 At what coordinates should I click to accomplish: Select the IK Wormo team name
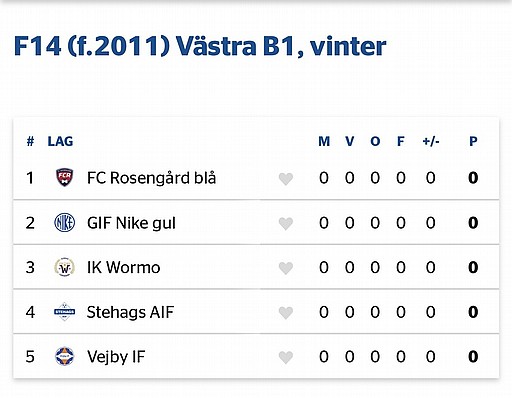[123, 267]
